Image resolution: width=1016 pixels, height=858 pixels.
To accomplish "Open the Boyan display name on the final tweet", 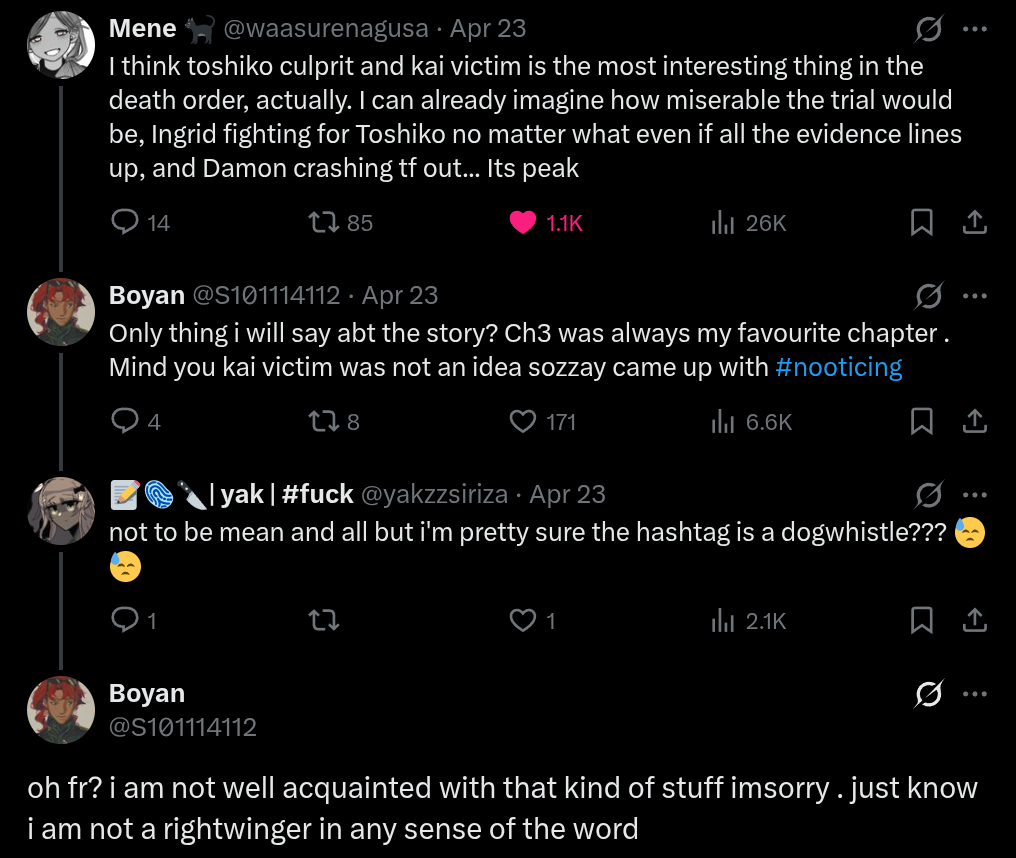I will 147,693.
